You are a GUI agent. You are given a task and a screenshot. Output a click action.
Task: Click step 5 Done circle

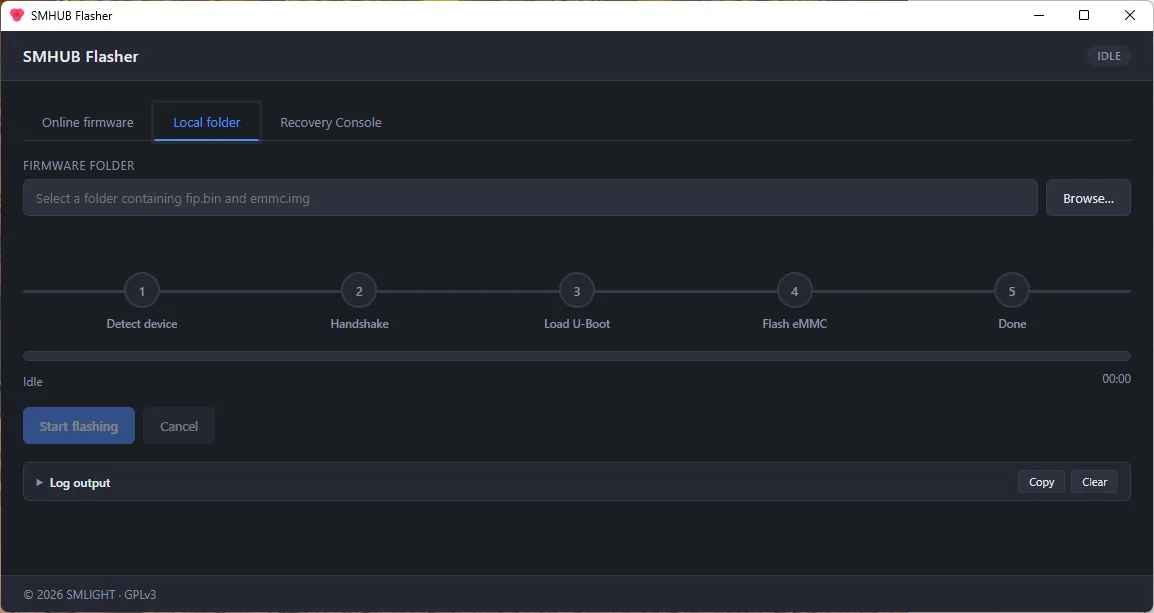[1012, 291]
